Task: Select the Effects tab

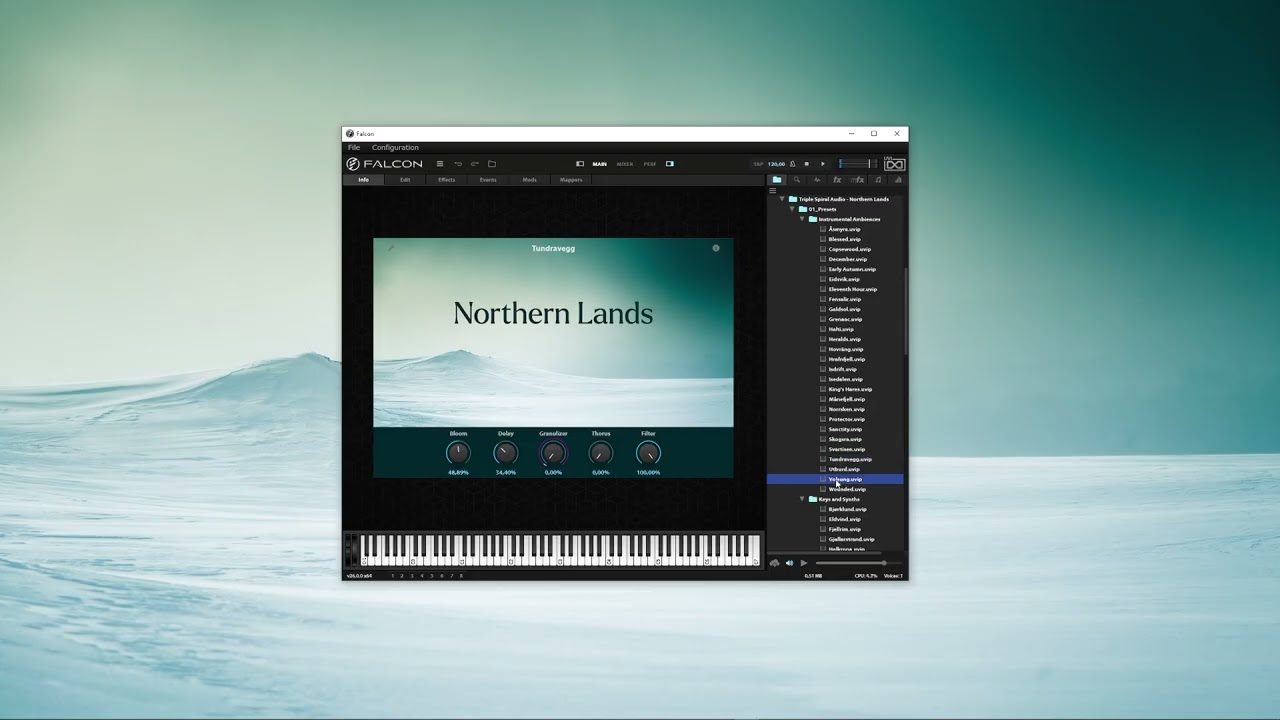Action: [x=447, y=180]
